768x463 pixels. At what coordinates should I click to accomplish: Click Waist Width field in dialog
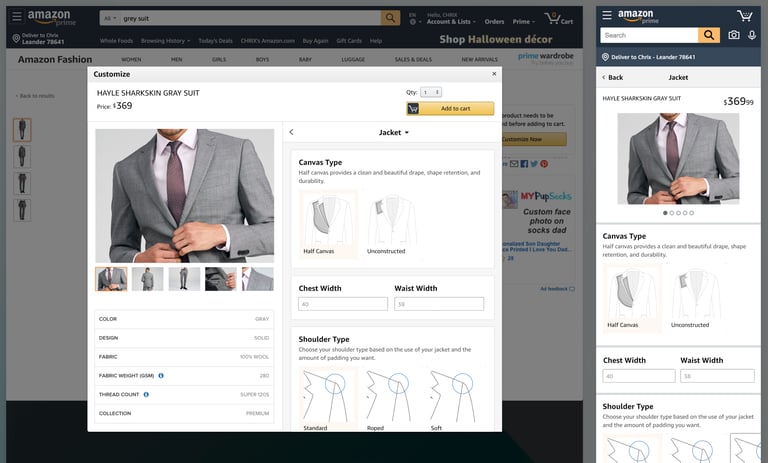pos(439,304)
